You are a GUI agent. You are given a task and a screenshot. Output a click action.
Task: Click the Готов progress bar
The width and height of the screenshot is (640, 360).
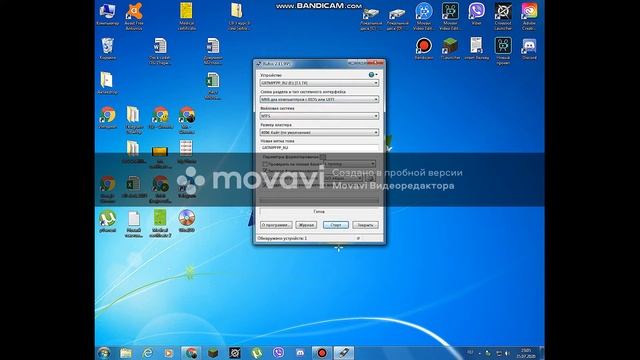coord(319,211)
